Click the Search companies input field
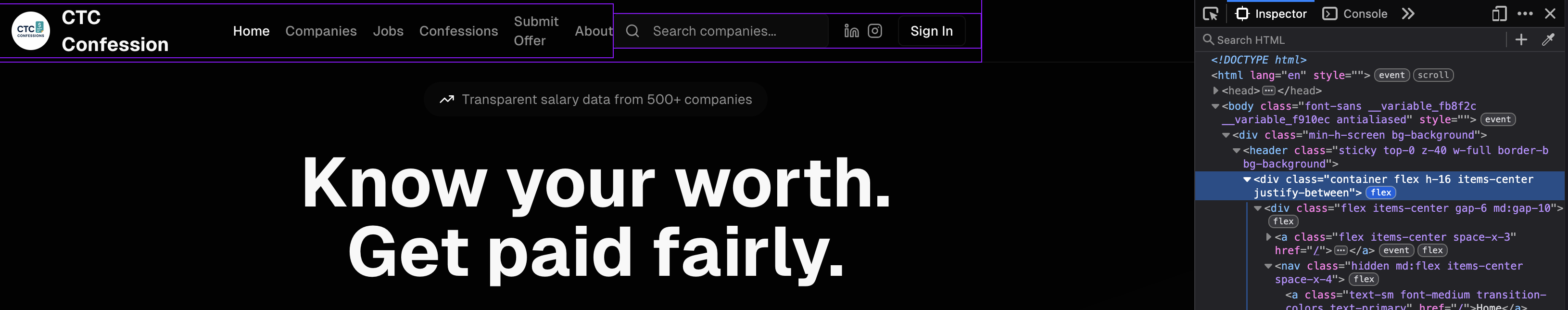This screenshot has width=1568, height=310. [x=731, y=31]
